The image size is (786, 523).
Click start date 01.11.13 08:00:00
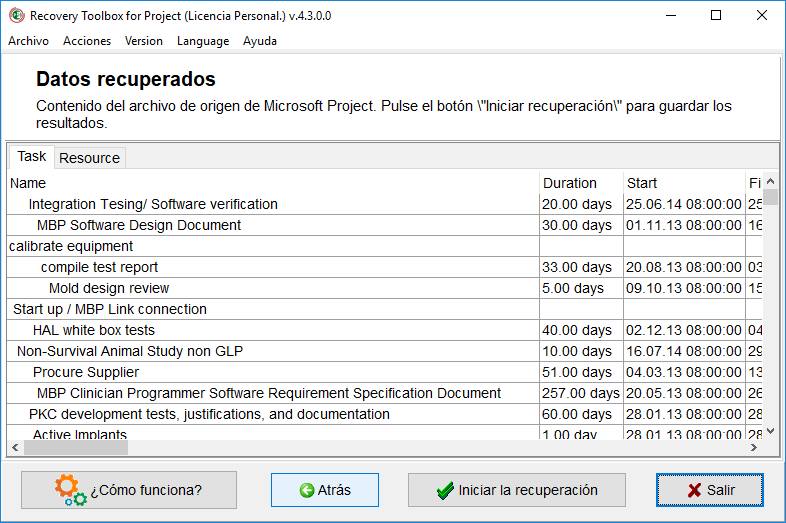(x=684, y=225)
